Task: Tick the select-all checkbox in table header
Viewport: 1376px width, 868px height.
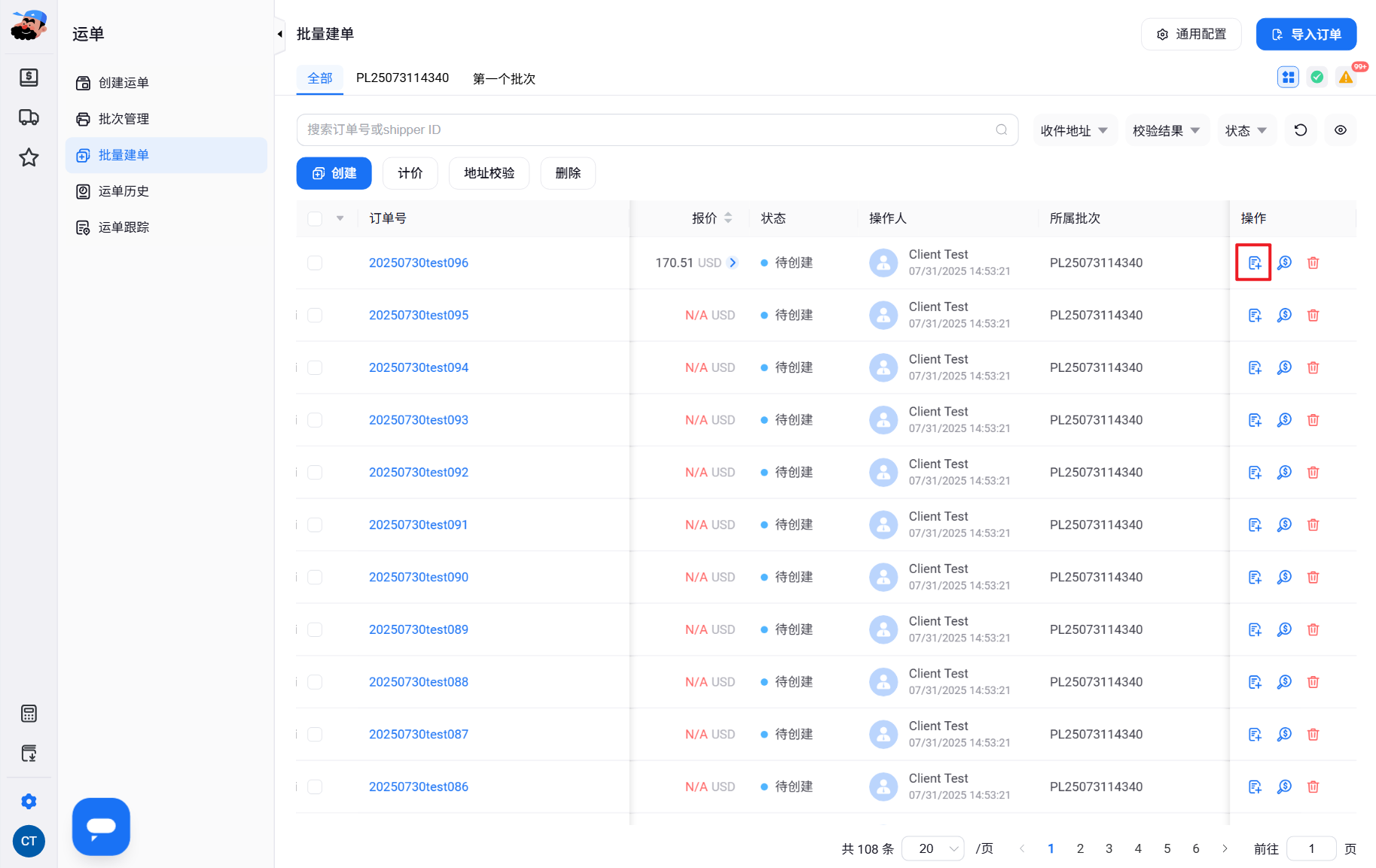Action: [x=315, y=218]
